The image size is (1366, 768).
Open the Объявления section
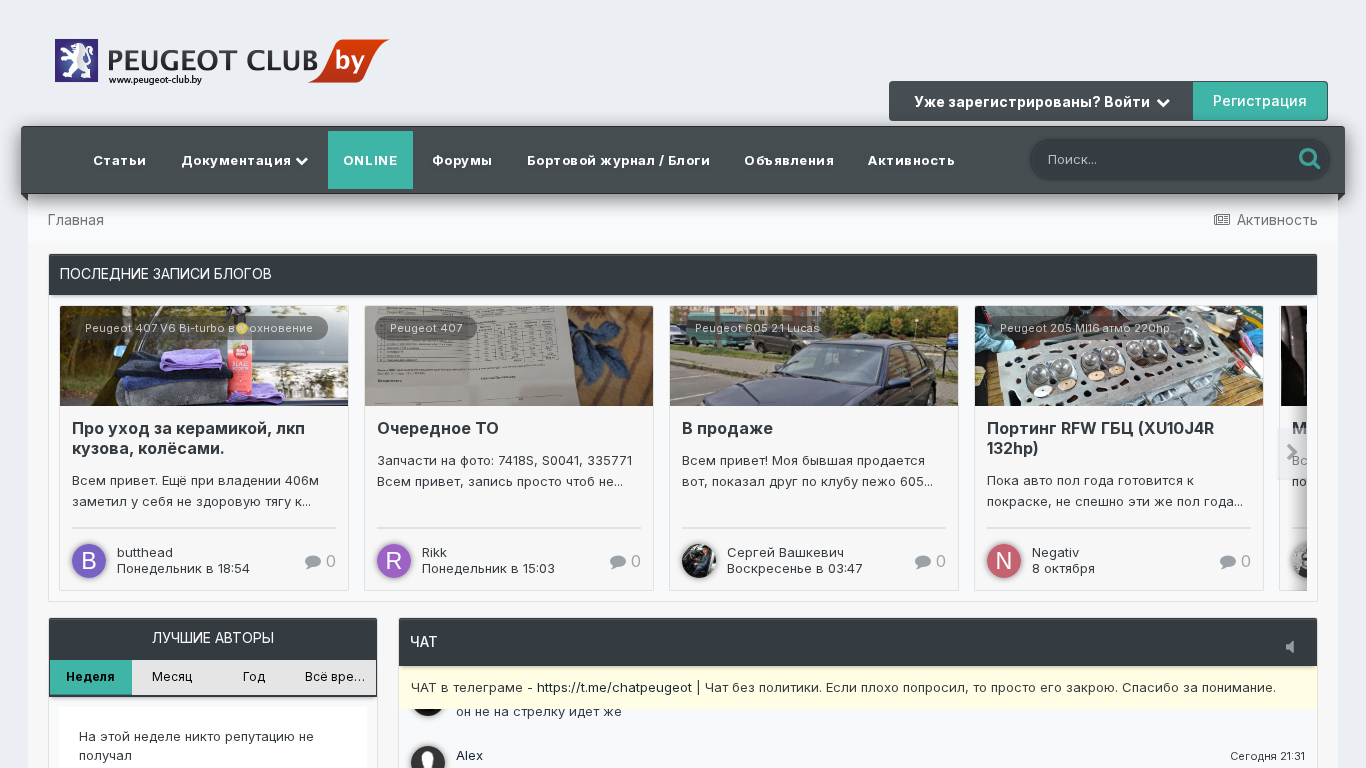click(x=789, y=160)
